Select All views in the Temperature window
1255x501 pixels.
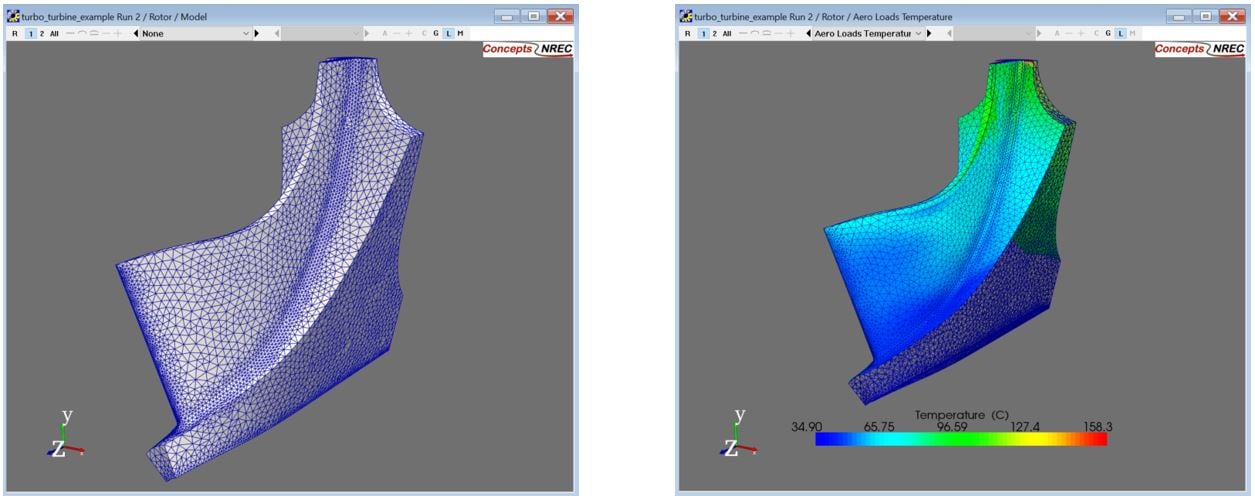[x=726, y=34]
